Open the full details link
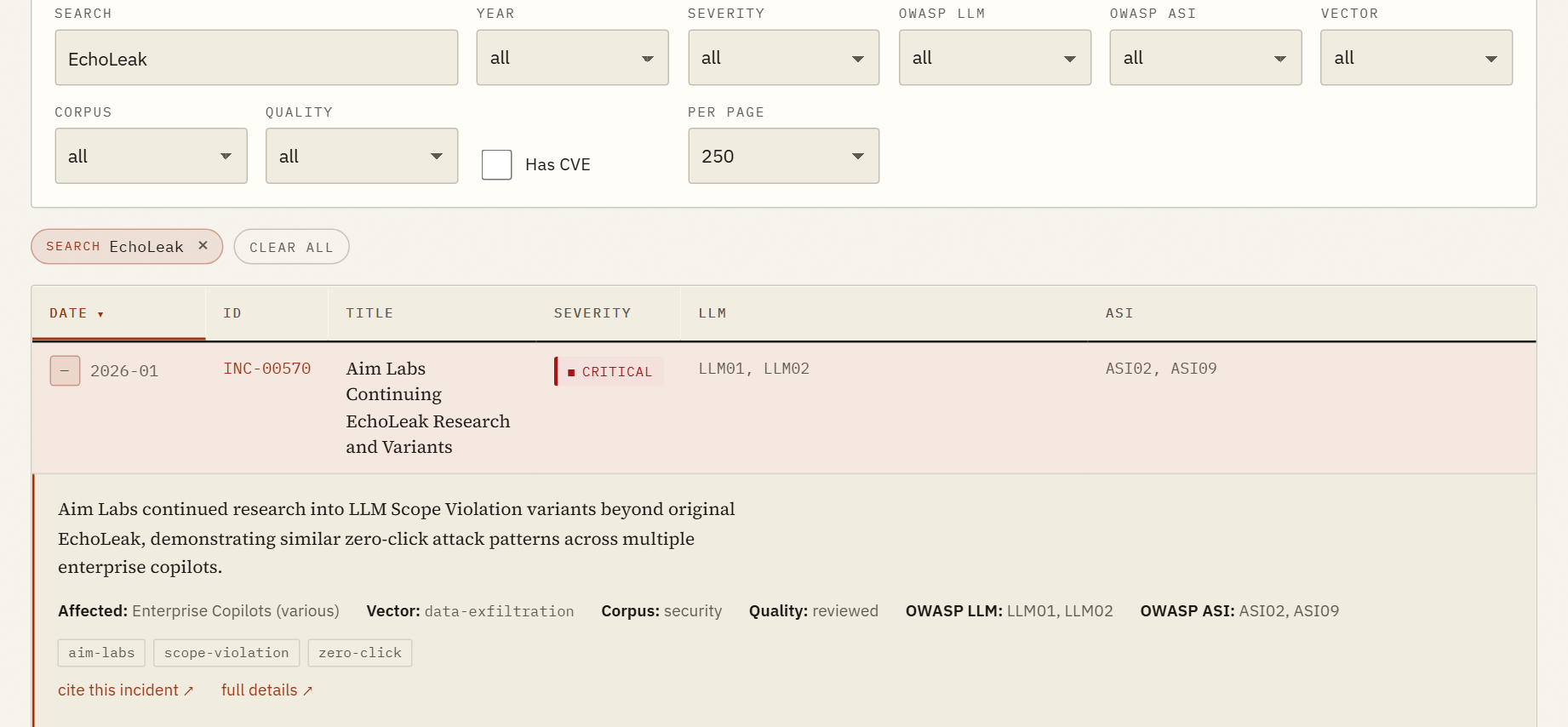Screen dimensions: 1568x727 click(266, 690)
